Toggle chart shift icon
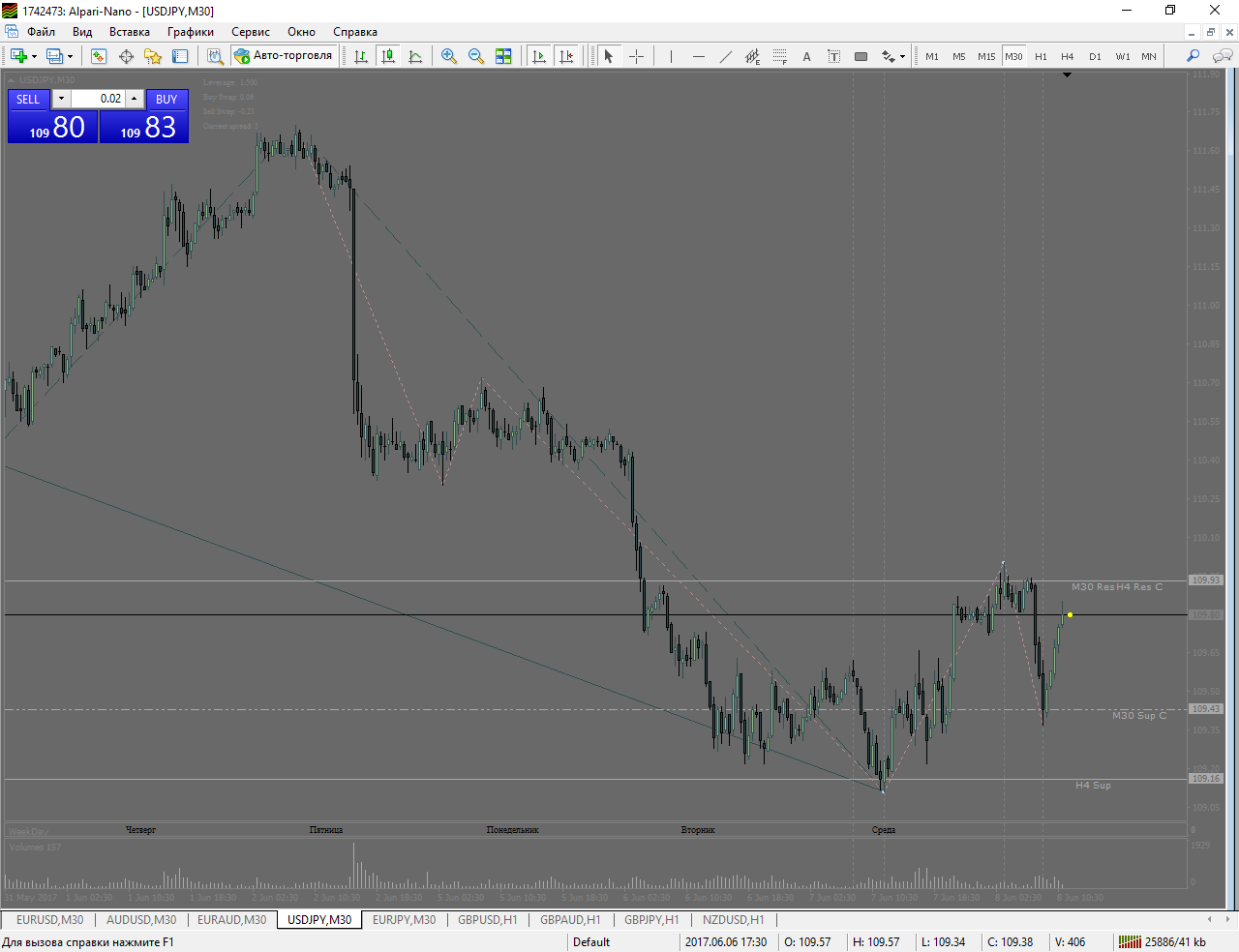Viewport: 1239px width, 952px height. [566, 56]
